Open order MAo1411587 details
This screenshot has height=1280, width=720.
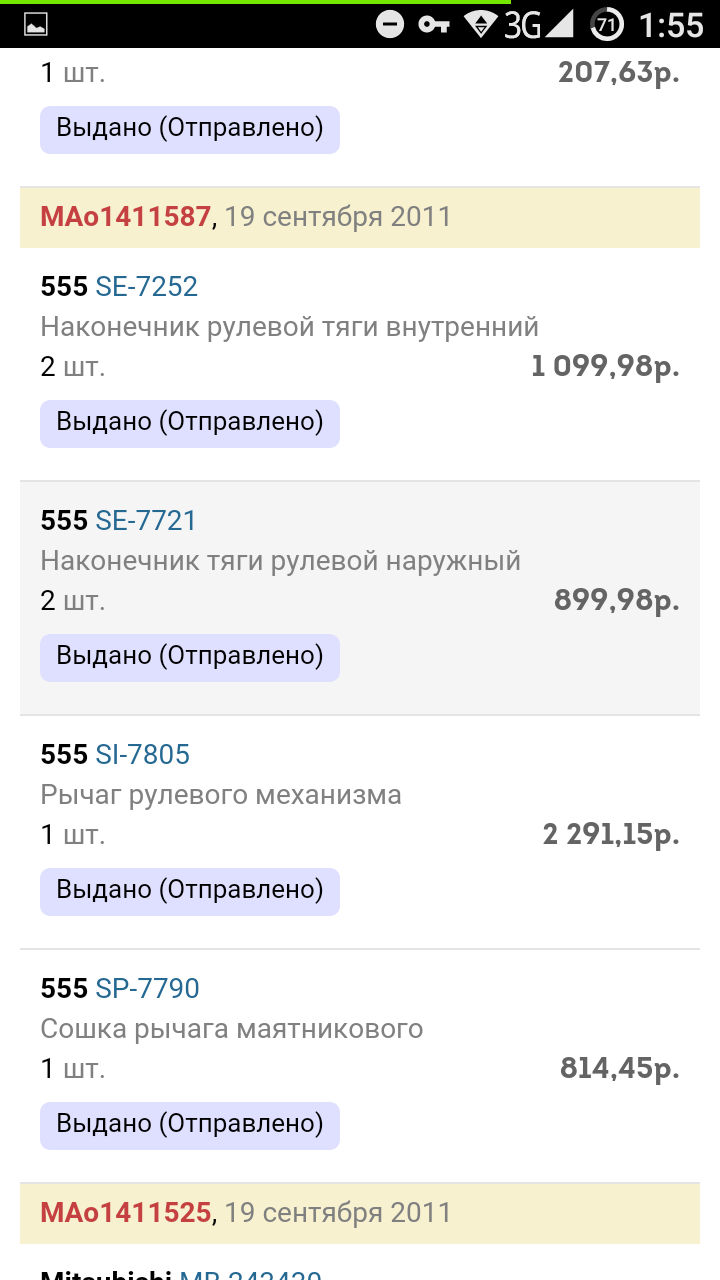coord(125,217)
